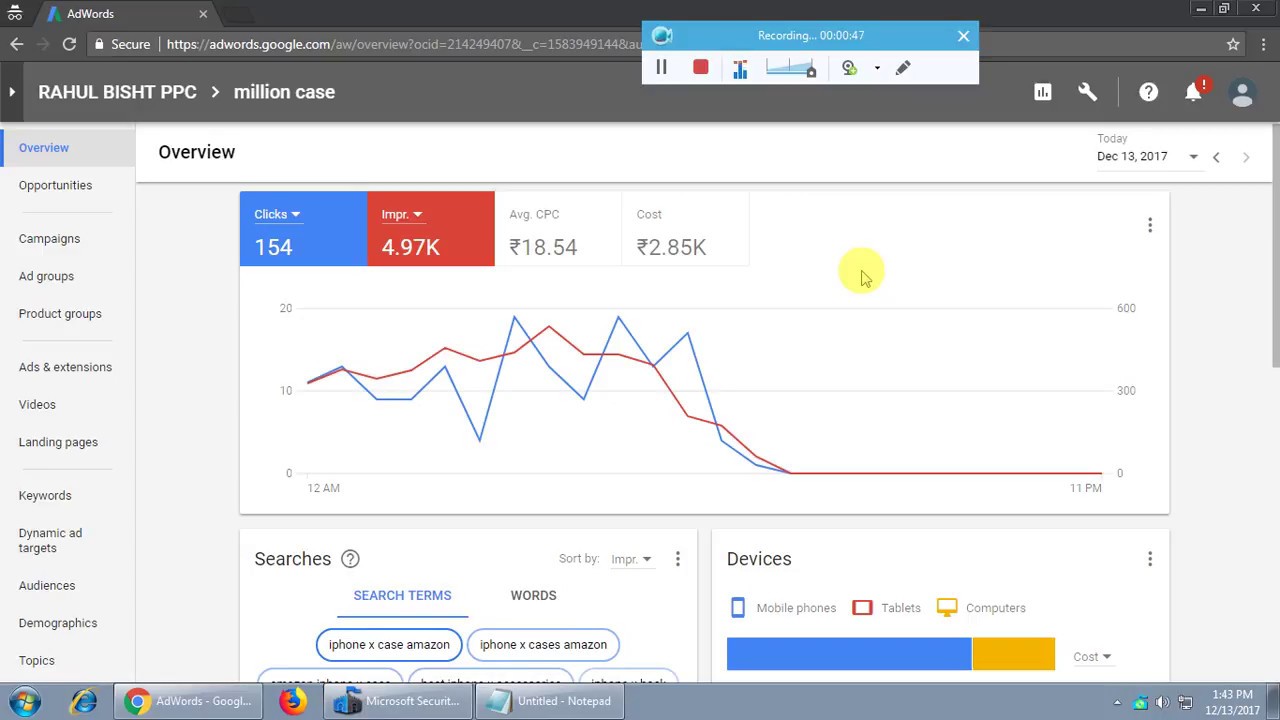Reload the AdWords page
The width and height of the screenshot is (1280, 720).
click(x=69, y=44)
